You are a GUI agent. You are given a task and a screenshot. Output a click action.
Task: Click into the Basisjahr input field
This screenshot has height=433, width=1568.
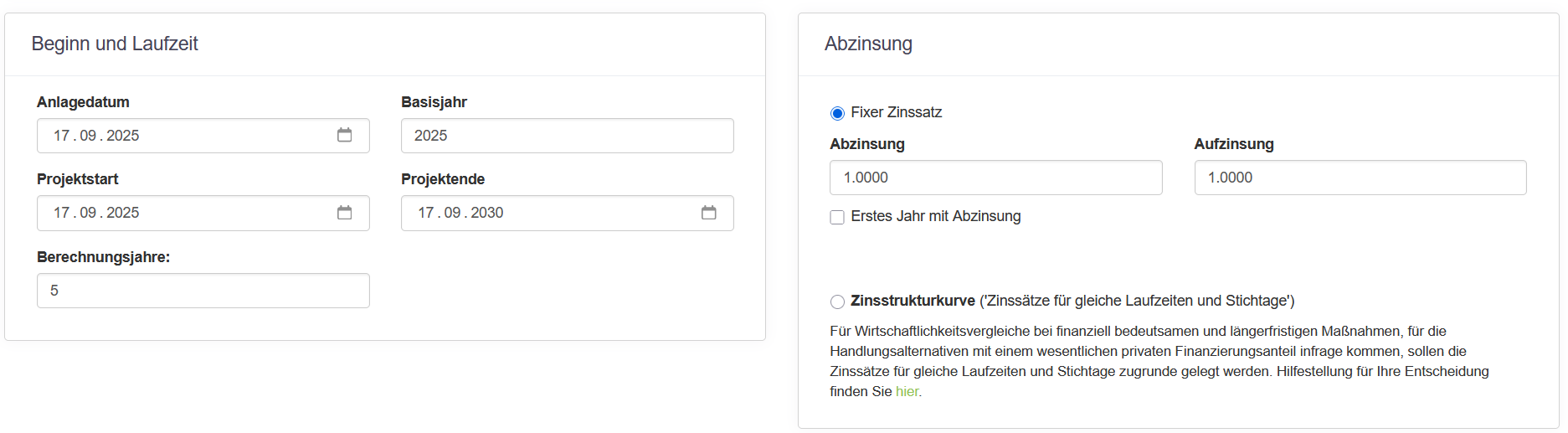click(567, 136)
